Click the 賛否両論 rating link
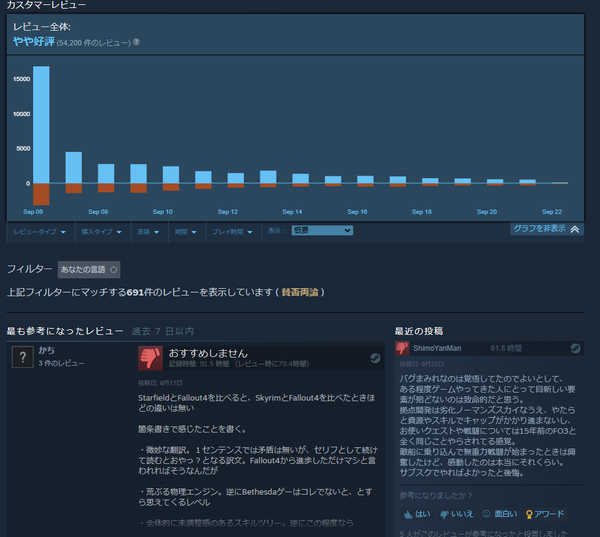 coord(300,292)
